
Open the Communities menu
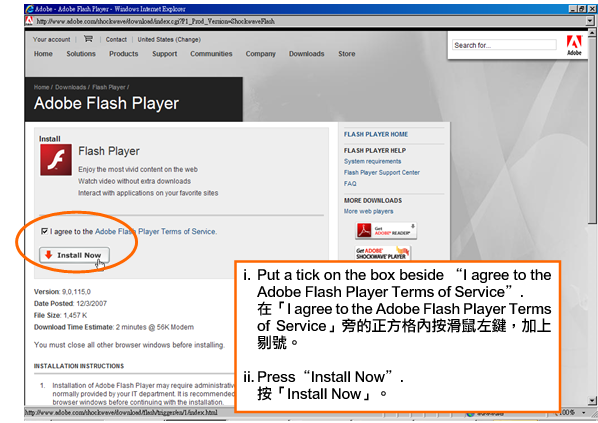[x=211, y=54]
